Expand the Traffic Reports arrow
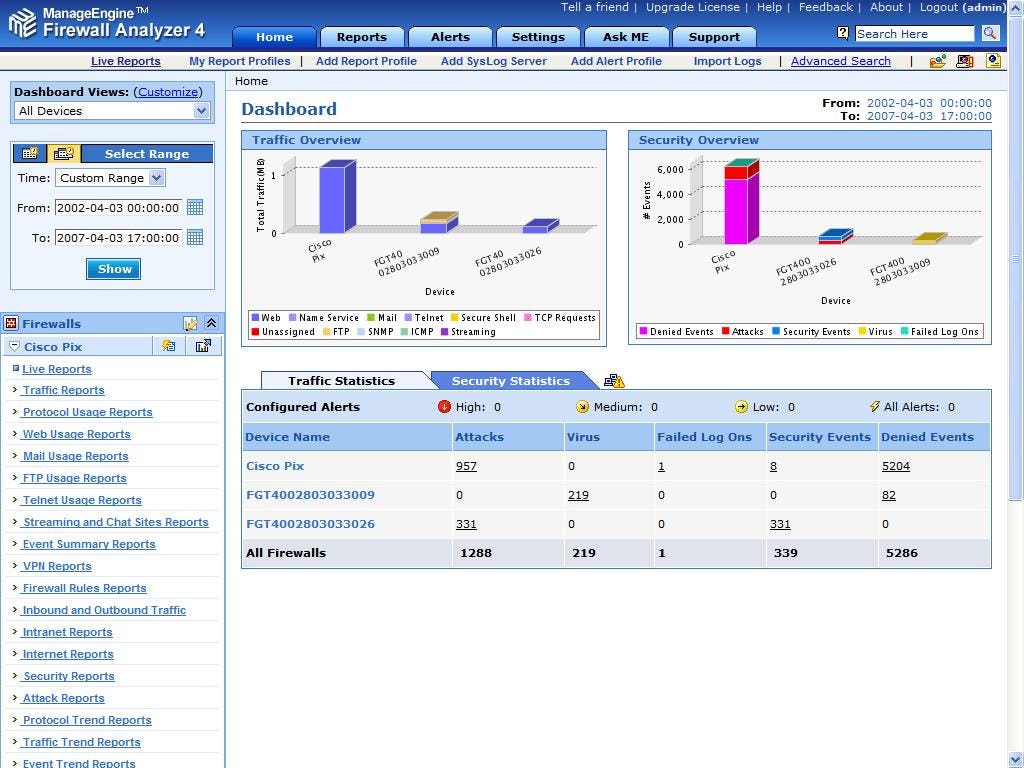The width and height of the screenshot is (1024, 768). (15, 389)
